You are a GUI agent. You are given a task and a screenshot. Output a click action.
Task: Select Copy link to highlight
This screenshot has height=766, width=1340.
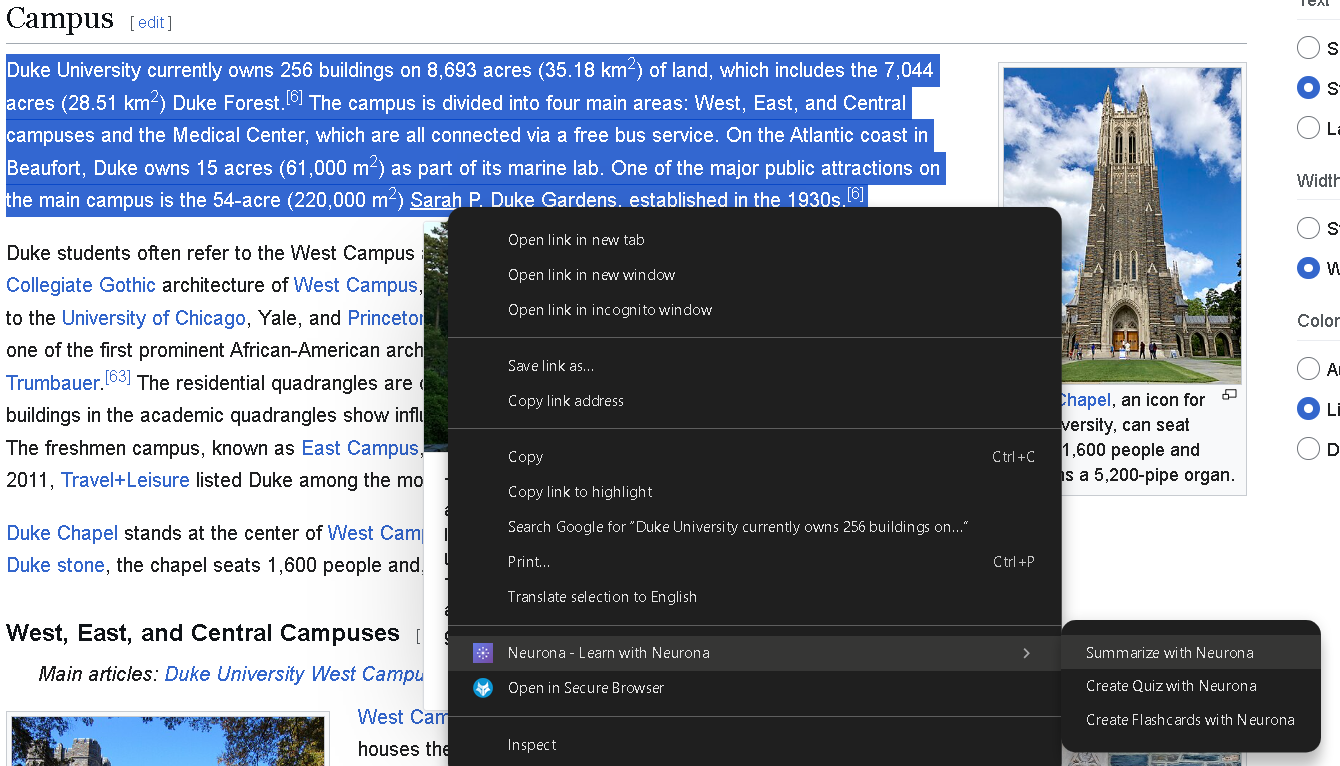click(x=754, y=492)
